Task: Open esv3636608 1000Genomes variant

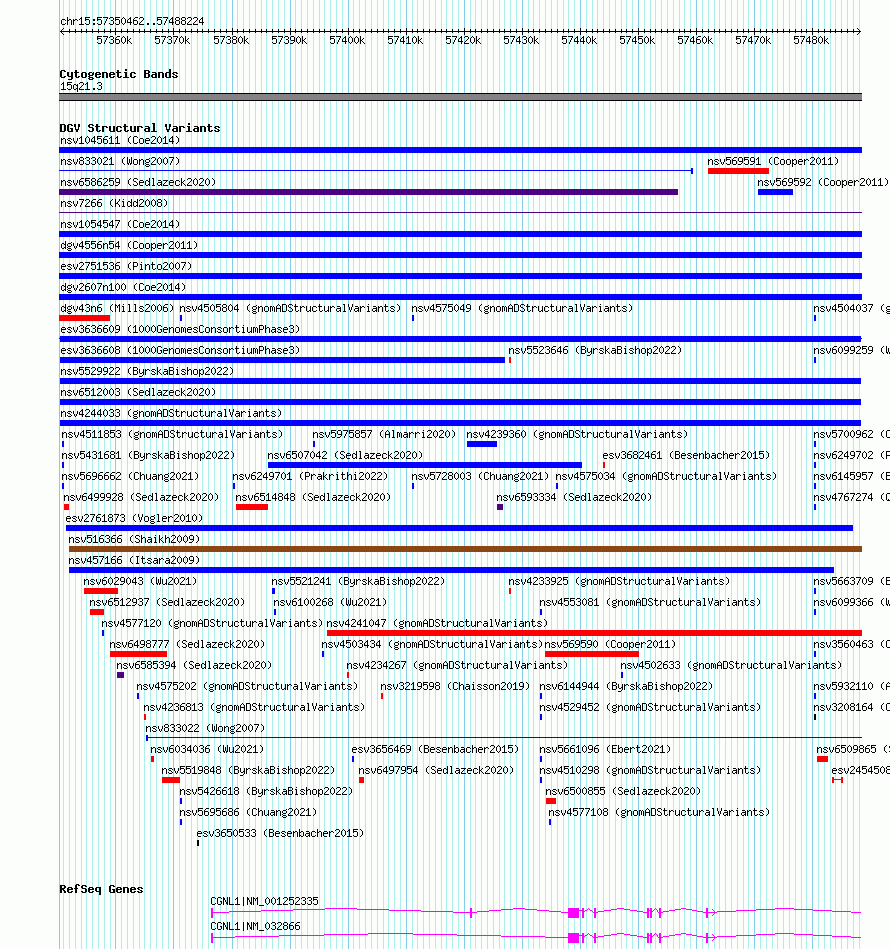Action: [282, 360]
